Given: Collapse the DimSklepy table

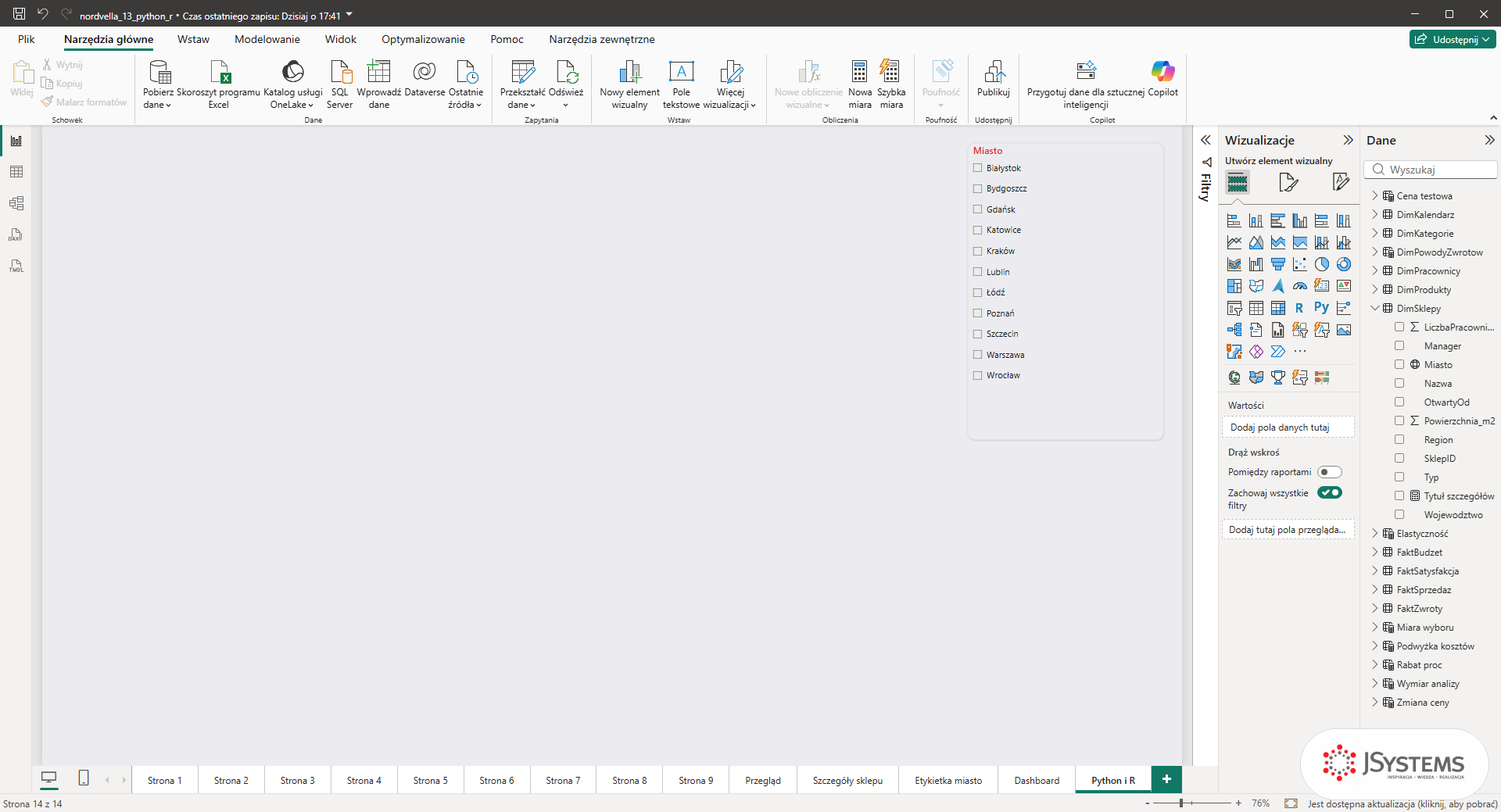Looking at the screenshot, I should pos(1375,308).
